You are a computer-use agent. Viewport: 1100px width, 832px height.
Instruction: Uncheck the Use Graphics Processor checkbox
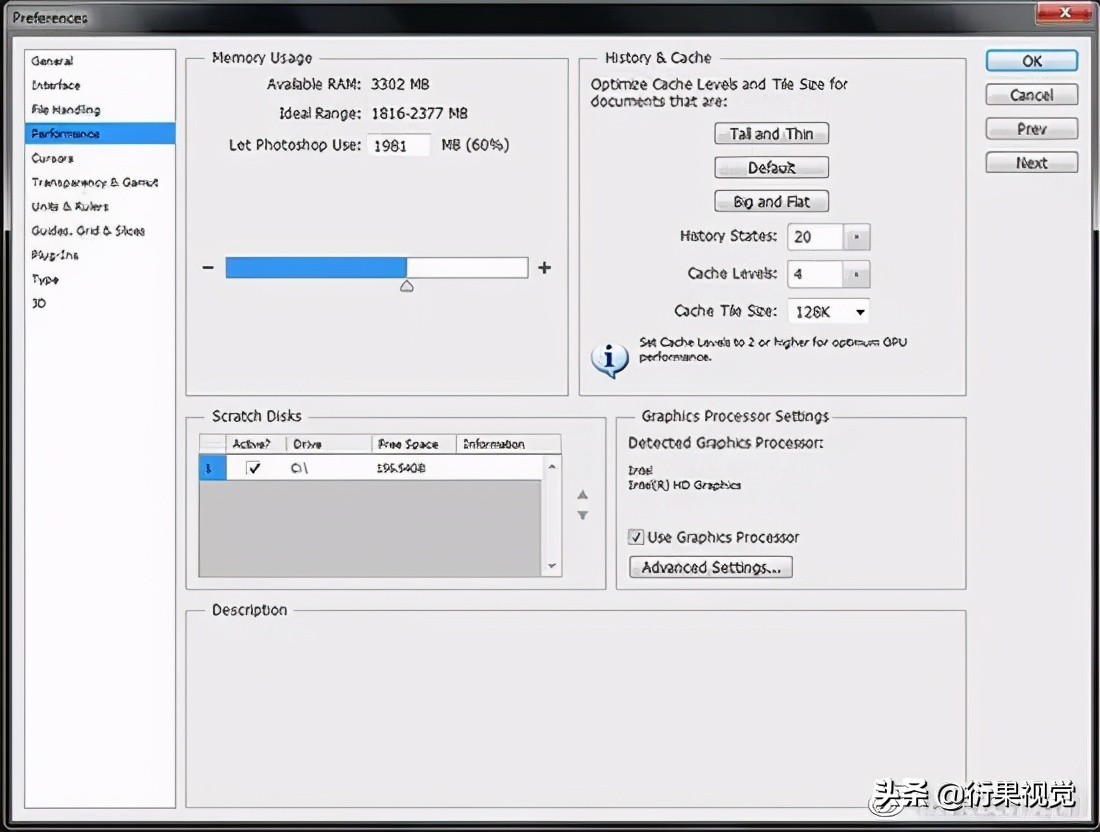tap(636, 537)
